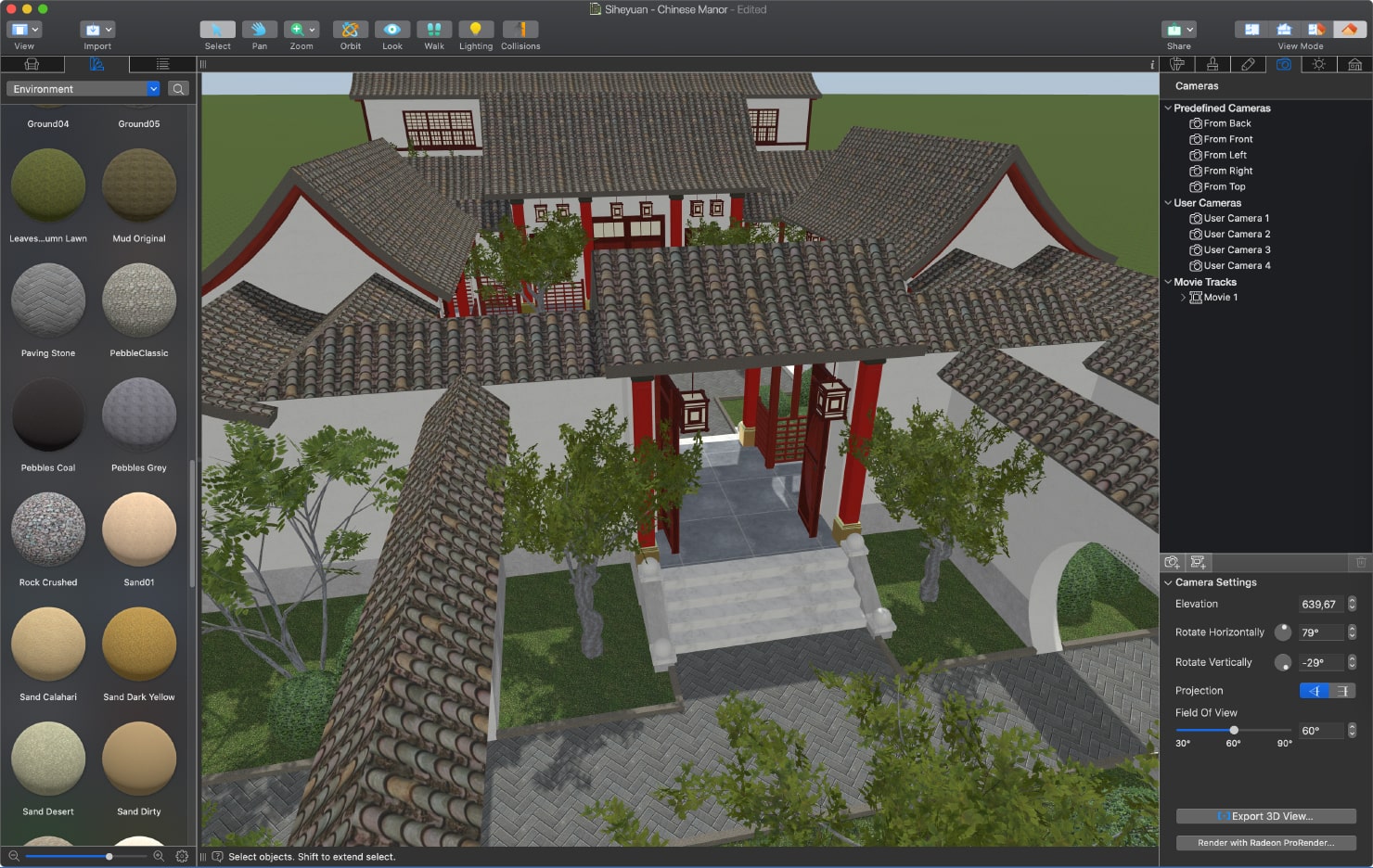Toggle Lighting with the bulb icon
This screenshot has height=868, width=1373.
pos(476,30)
